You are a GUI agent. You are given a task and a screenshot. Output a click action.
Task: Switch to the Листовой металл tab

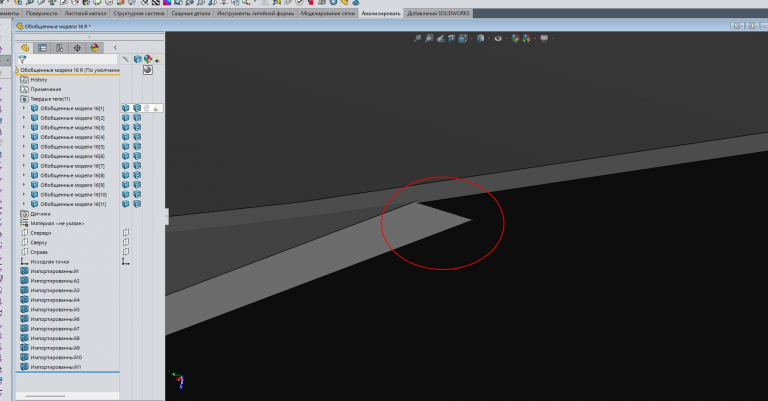coord(85,13)
